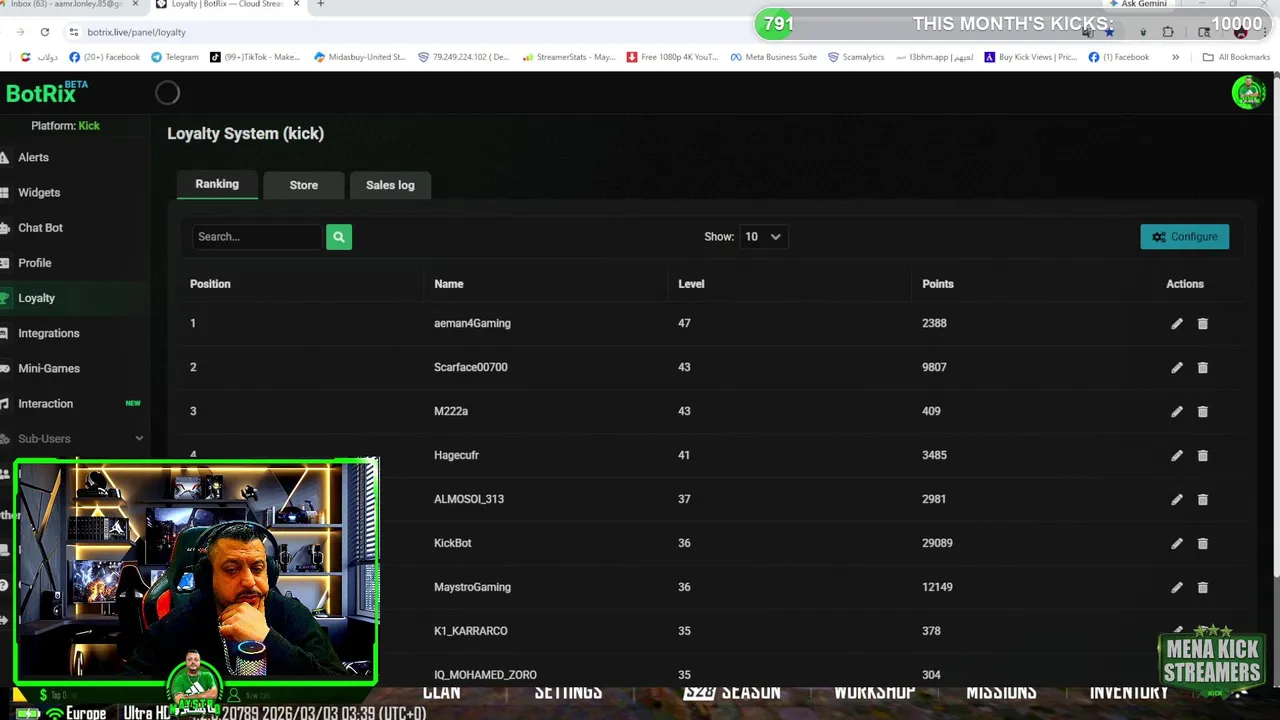Viewport: 1280px width, 720px height.
Task: Open the StreamerStats bookmark
Action: point(569,57)
